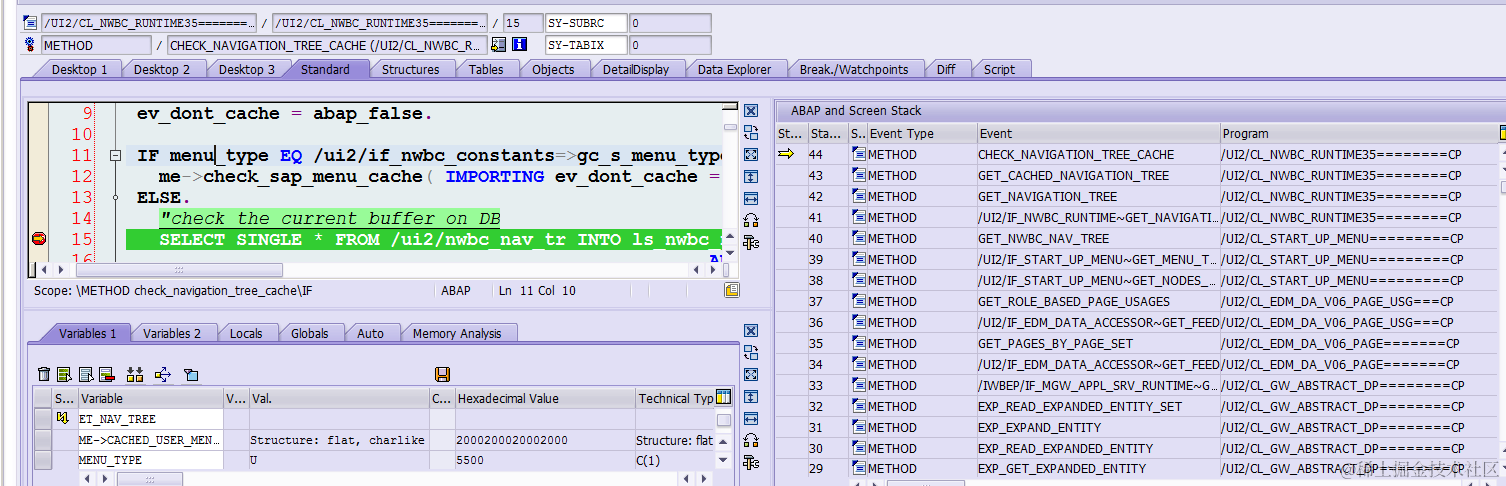Close the source code tool via top X icon
1506x486 pixels.
[x=751, y=111]
